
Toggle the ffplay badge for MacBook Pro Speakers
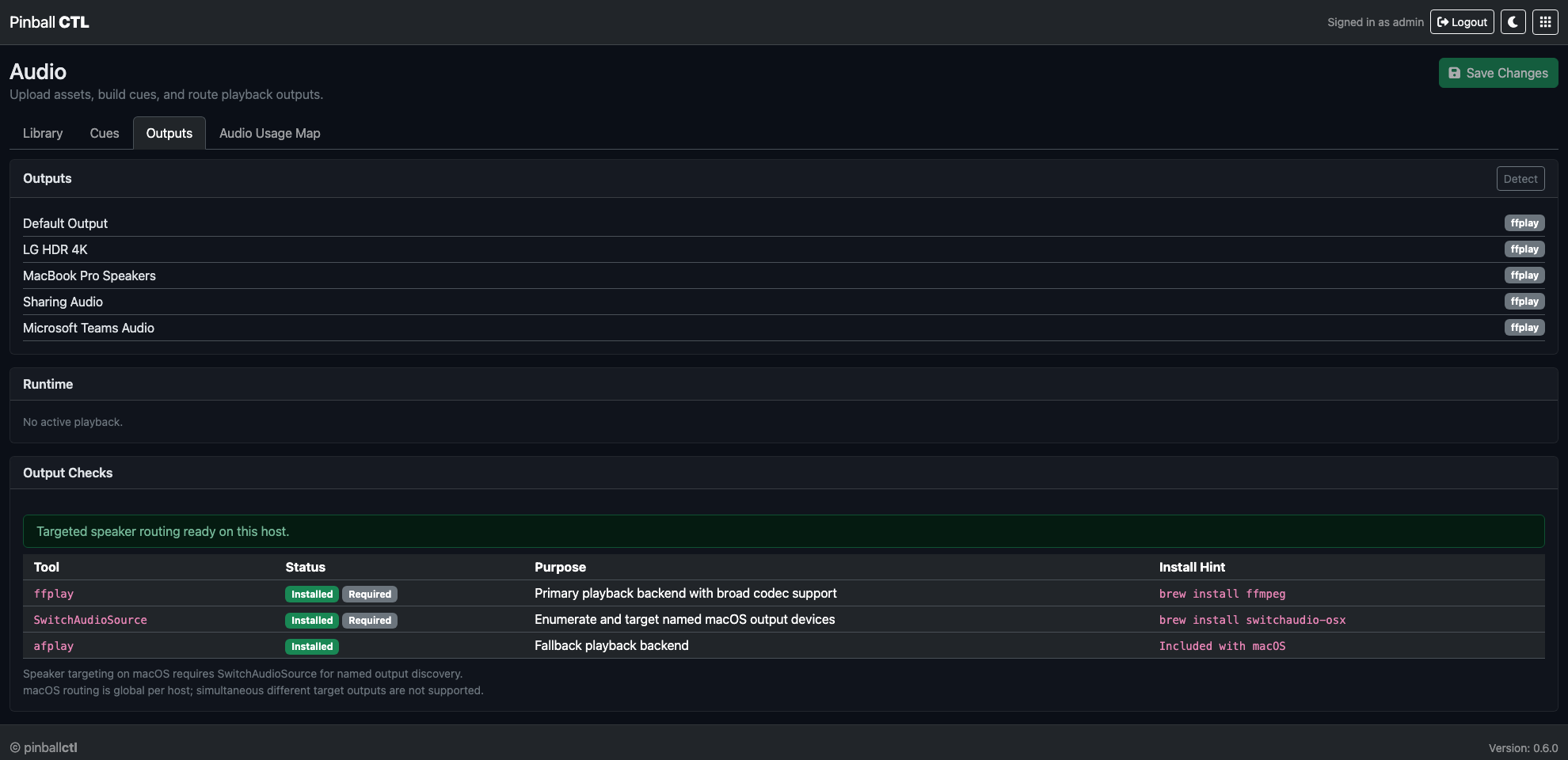pyautogui.click(x=1524, y=275)
